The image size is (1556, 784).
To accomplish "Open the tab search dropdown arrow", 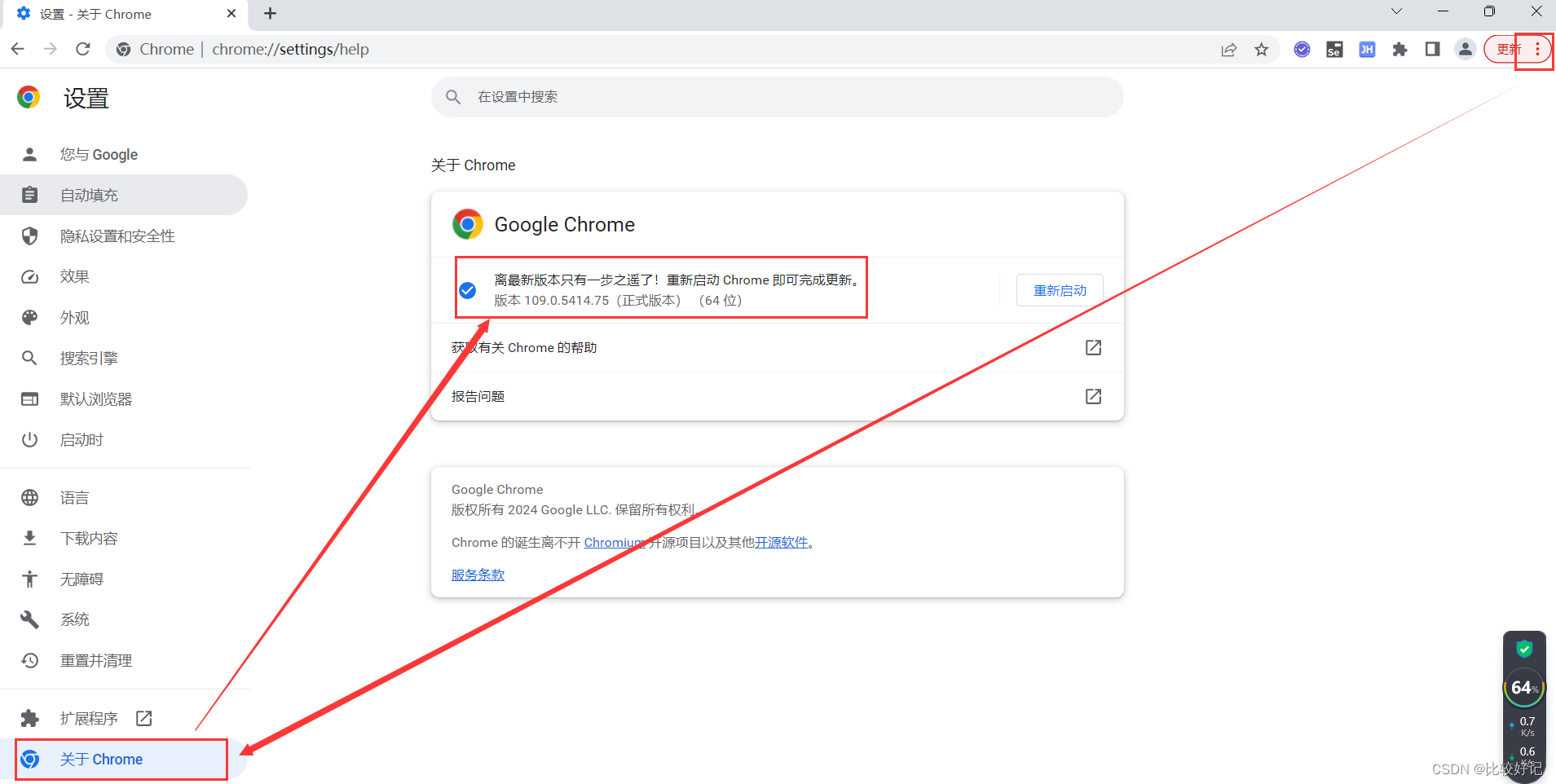I will coord(1396,11).
